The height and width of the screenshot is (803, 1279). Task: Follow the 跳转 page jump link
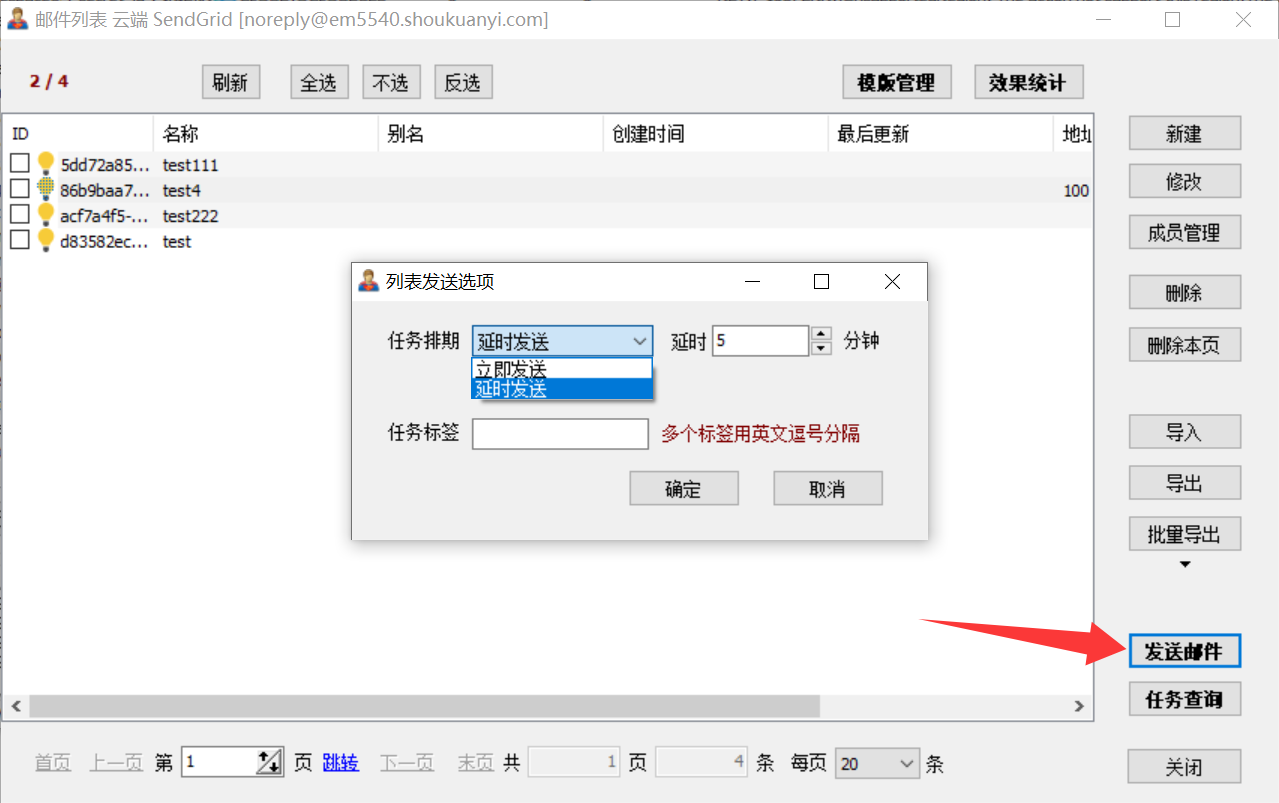(341, 763)
